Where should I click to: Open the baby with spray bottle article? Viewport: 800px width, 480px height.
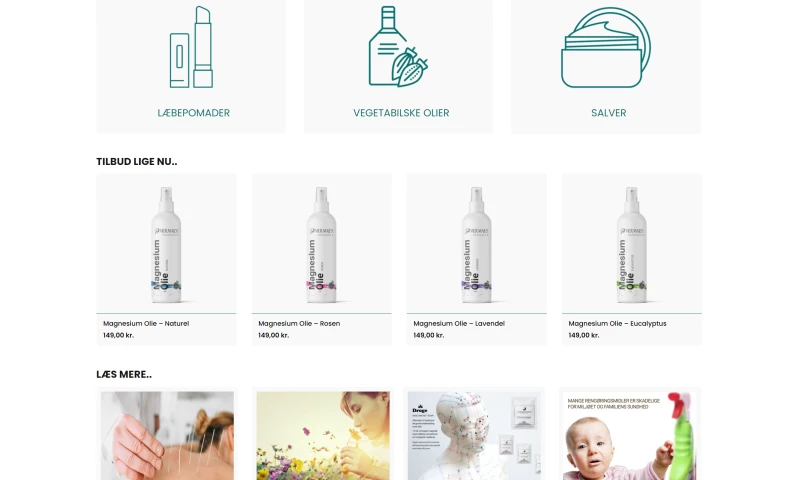click(629, 436)
